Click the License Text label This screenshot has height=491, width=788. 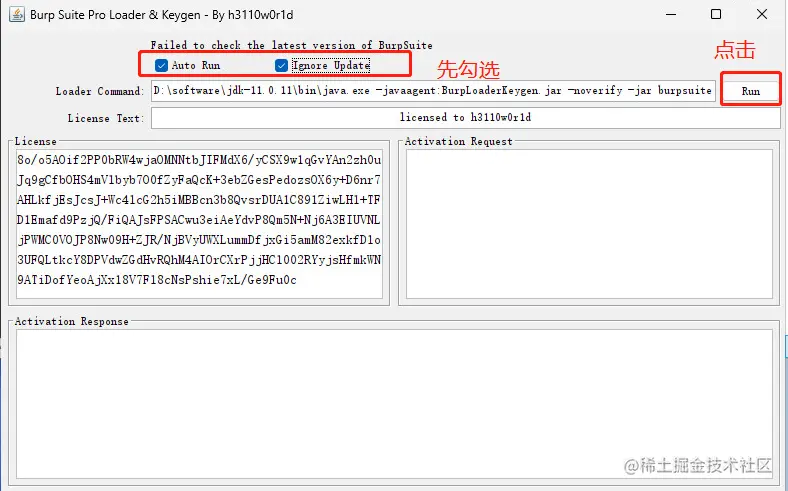106,118
